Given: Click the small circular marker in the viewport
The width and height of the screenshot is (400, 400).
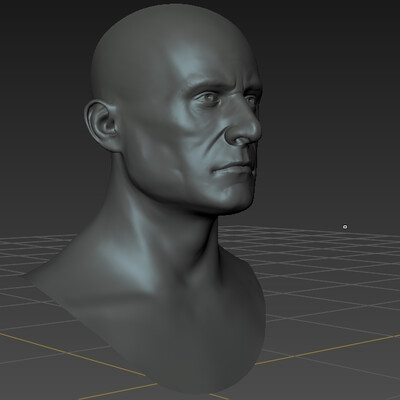Looking at the screenshot, I should pos(345,227).
